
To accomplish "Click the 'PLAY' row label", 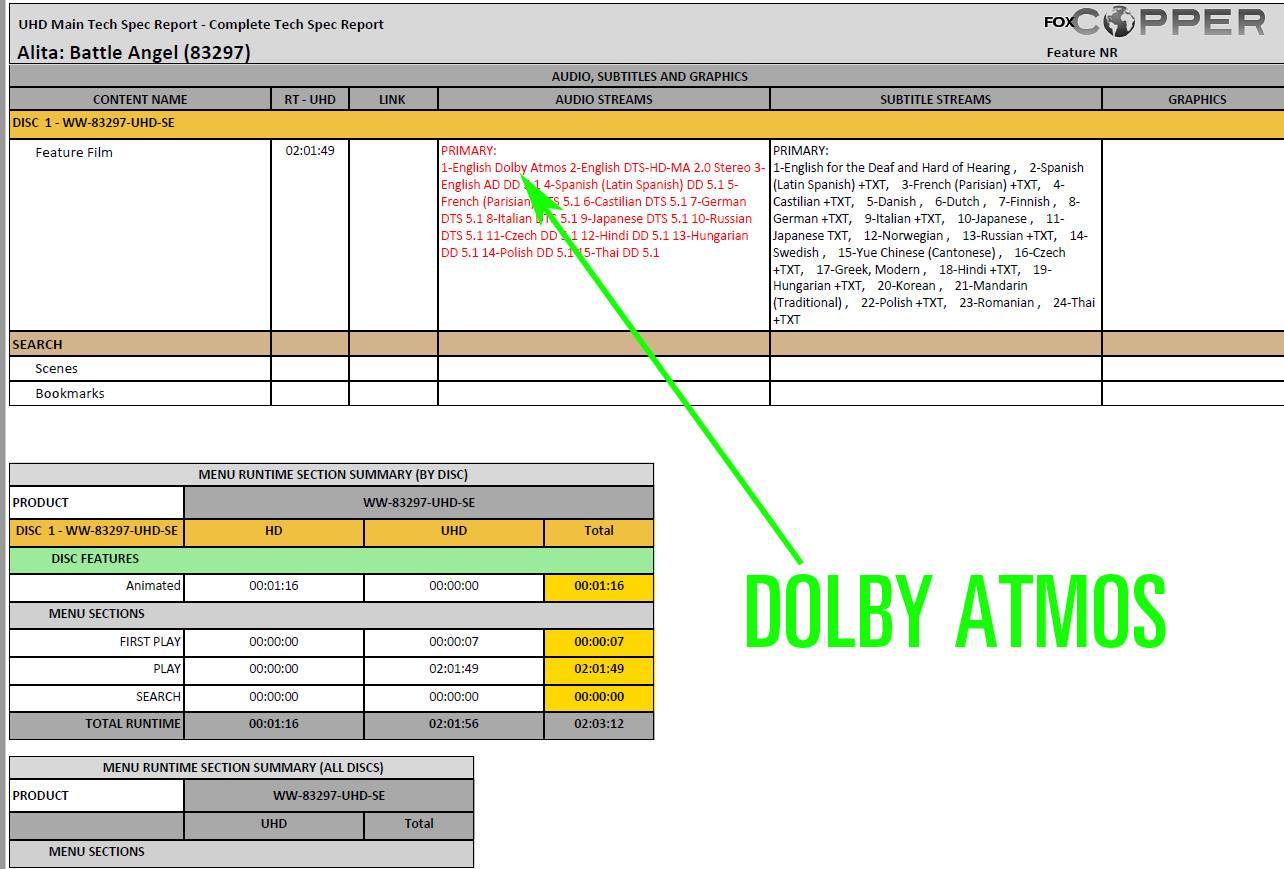I will 167,669.
